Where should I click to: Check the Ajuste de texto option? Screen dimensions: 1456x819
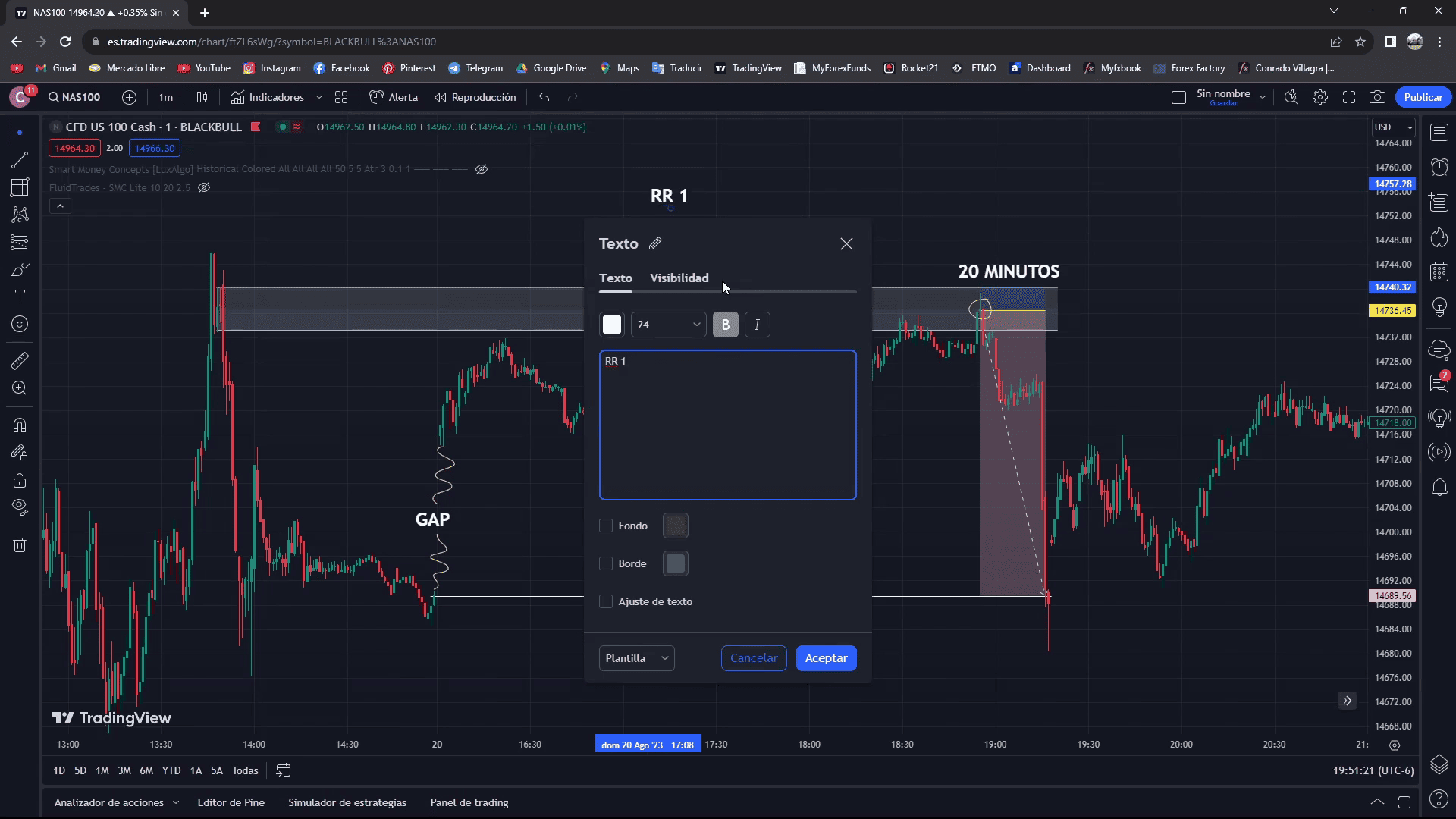coord(606,601)
